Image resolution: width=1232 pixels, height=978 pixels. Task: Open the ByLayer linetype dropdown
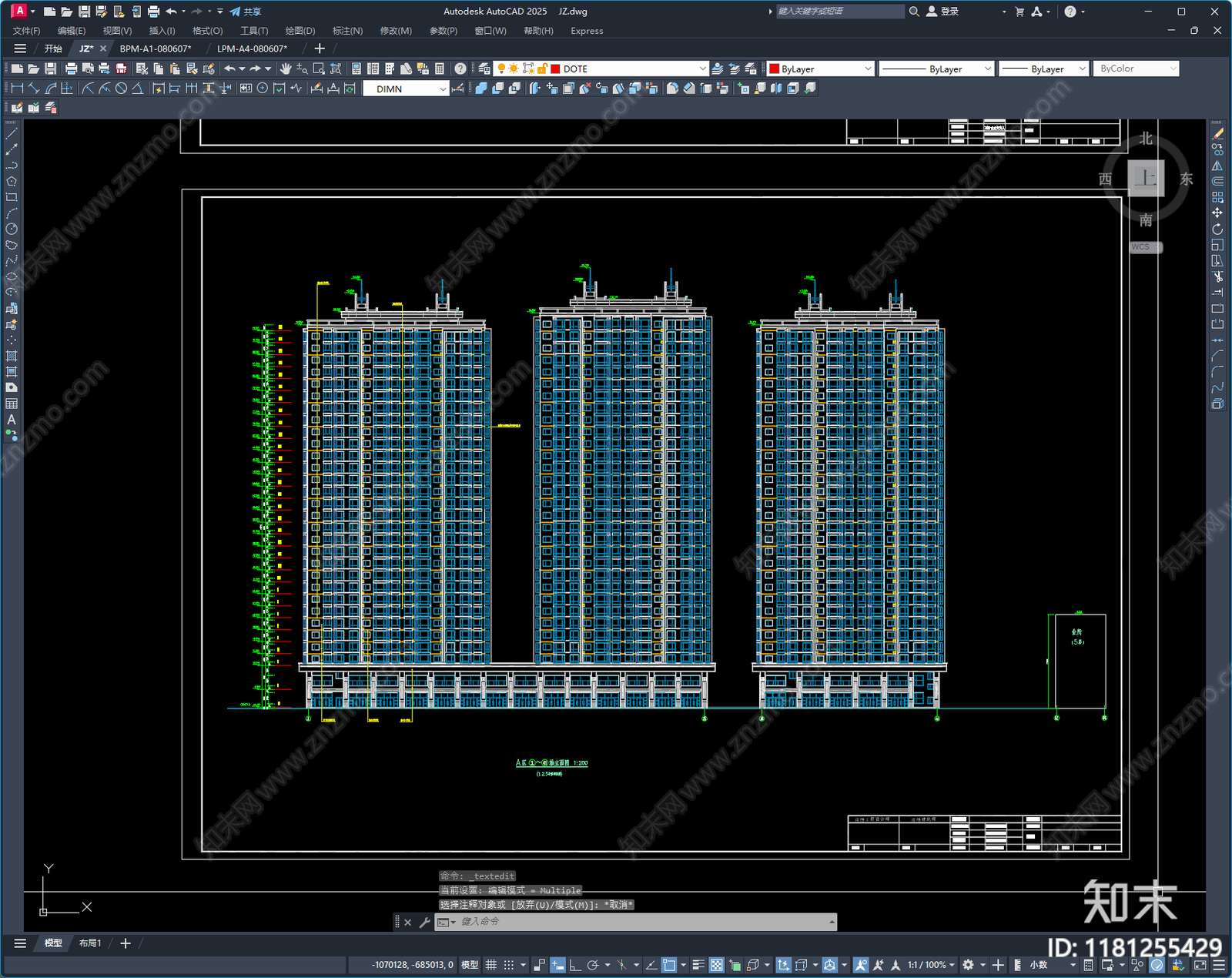[x=988, y=69]
